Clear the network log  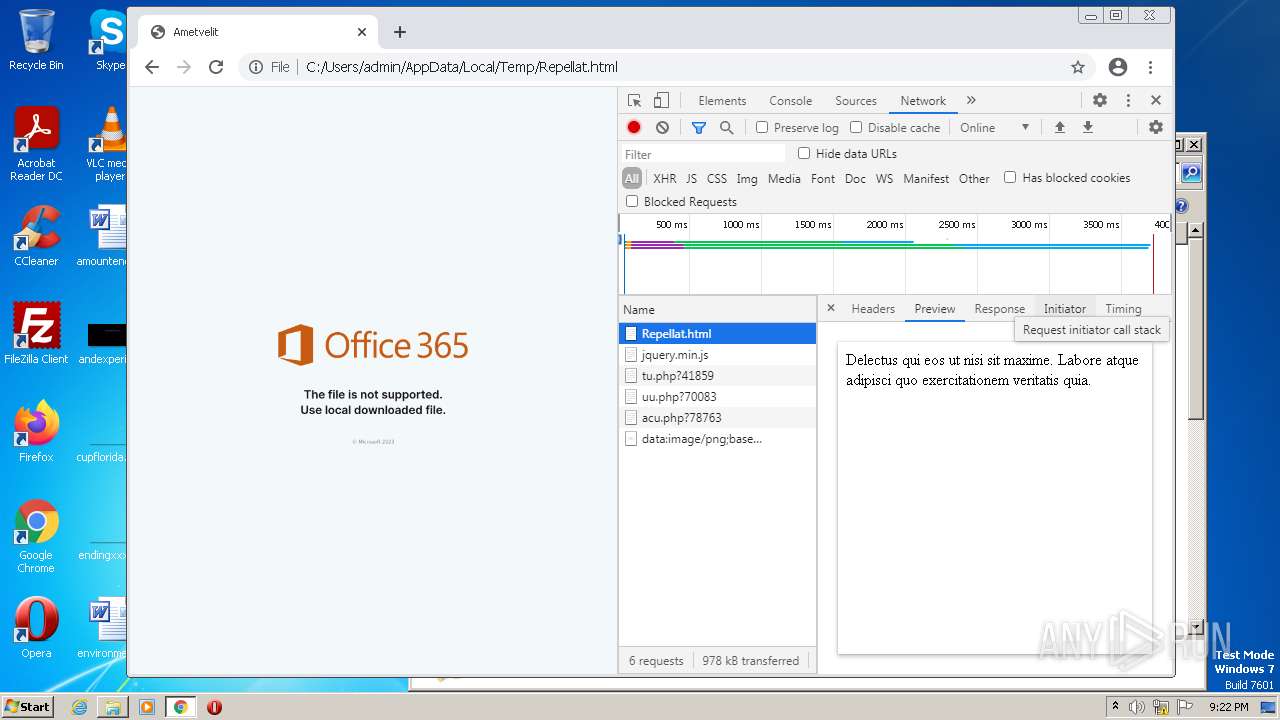coord(662,128)
